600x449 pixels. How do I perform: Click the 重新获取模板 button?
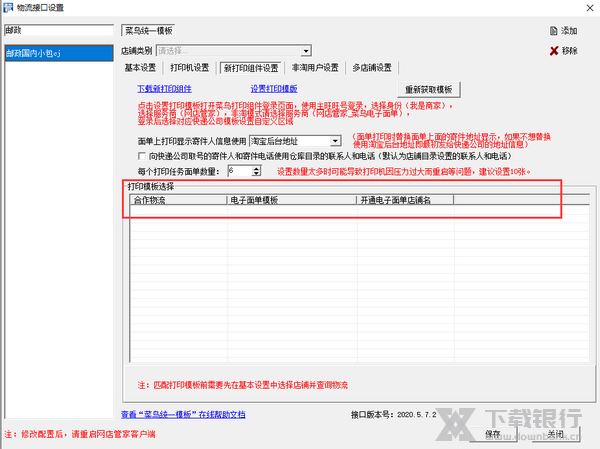click(429, 90)
